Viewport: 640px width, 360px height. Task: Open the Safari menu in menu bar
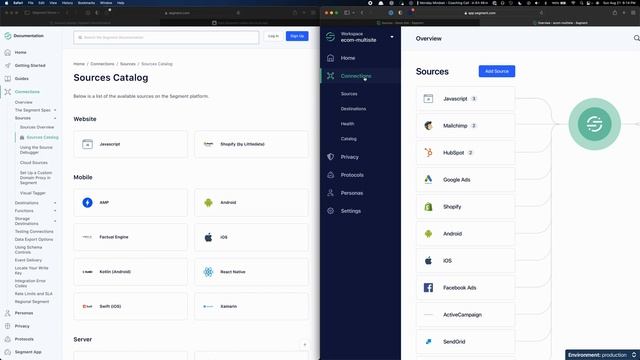point(18,3)
